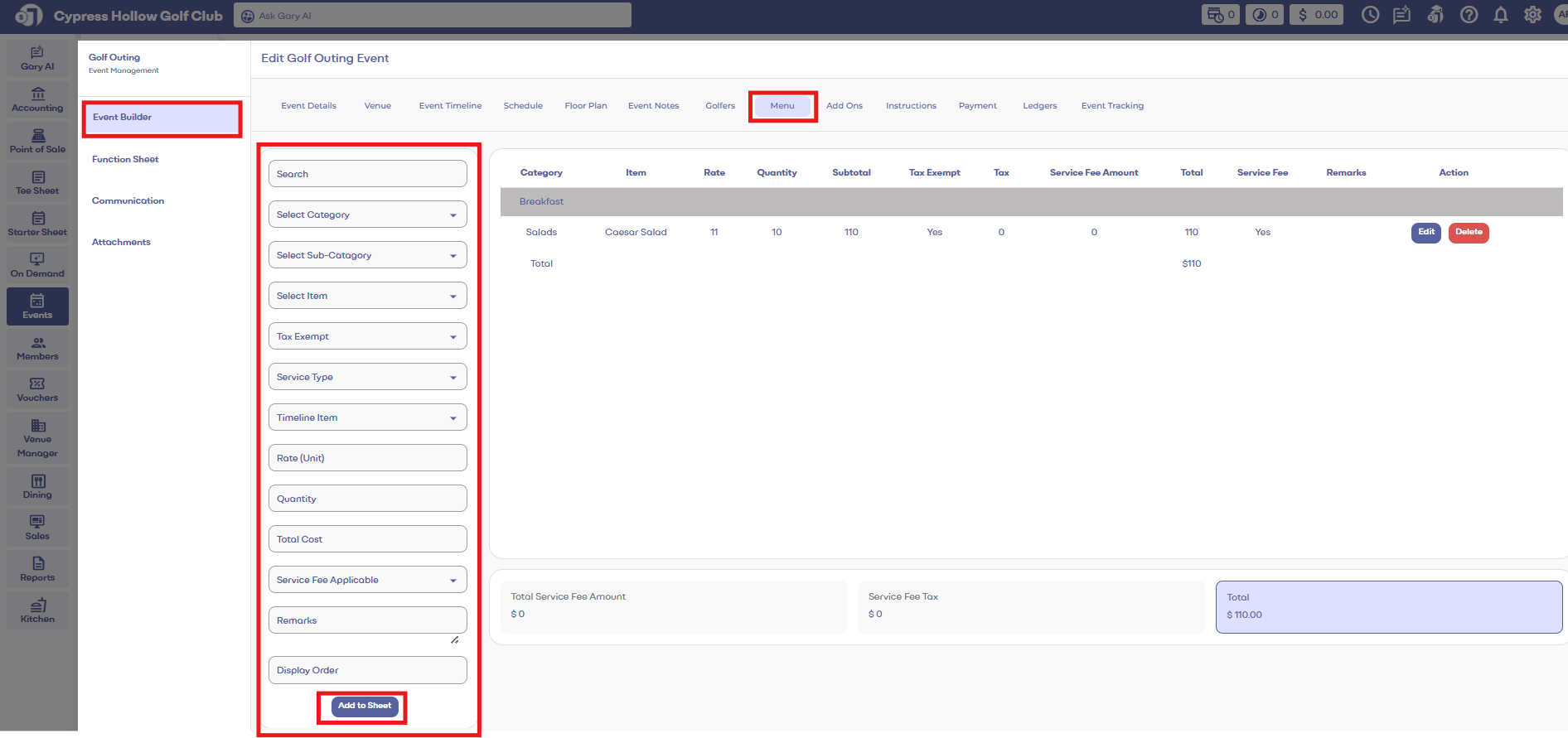This screenshot has height=738, width=1568.
Task: Open the Members sidebar icon
Action: coord(37,349)
